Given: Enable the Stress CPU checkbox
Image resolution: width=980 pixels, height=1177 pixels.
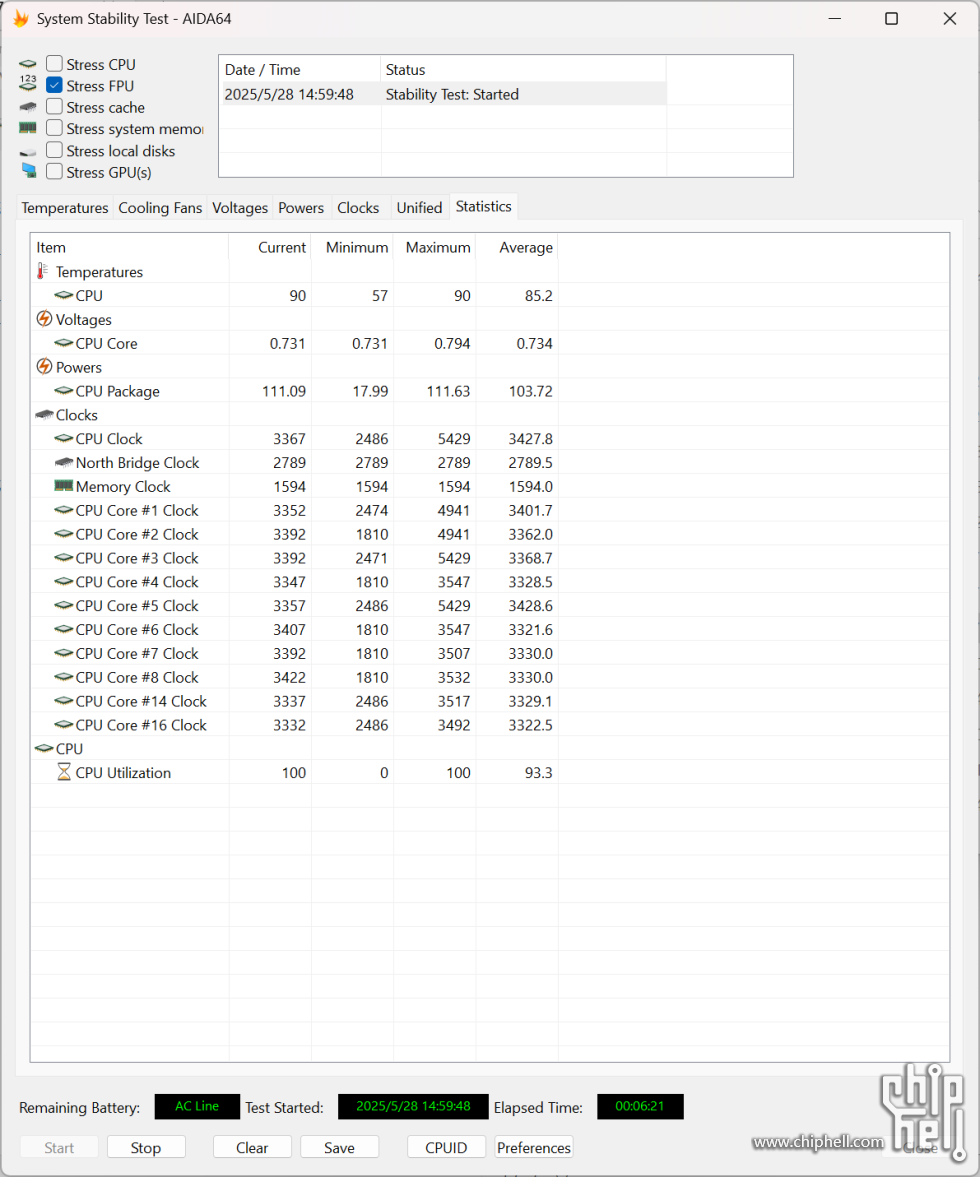Looking at the screenshot, I should coord(54,64).
